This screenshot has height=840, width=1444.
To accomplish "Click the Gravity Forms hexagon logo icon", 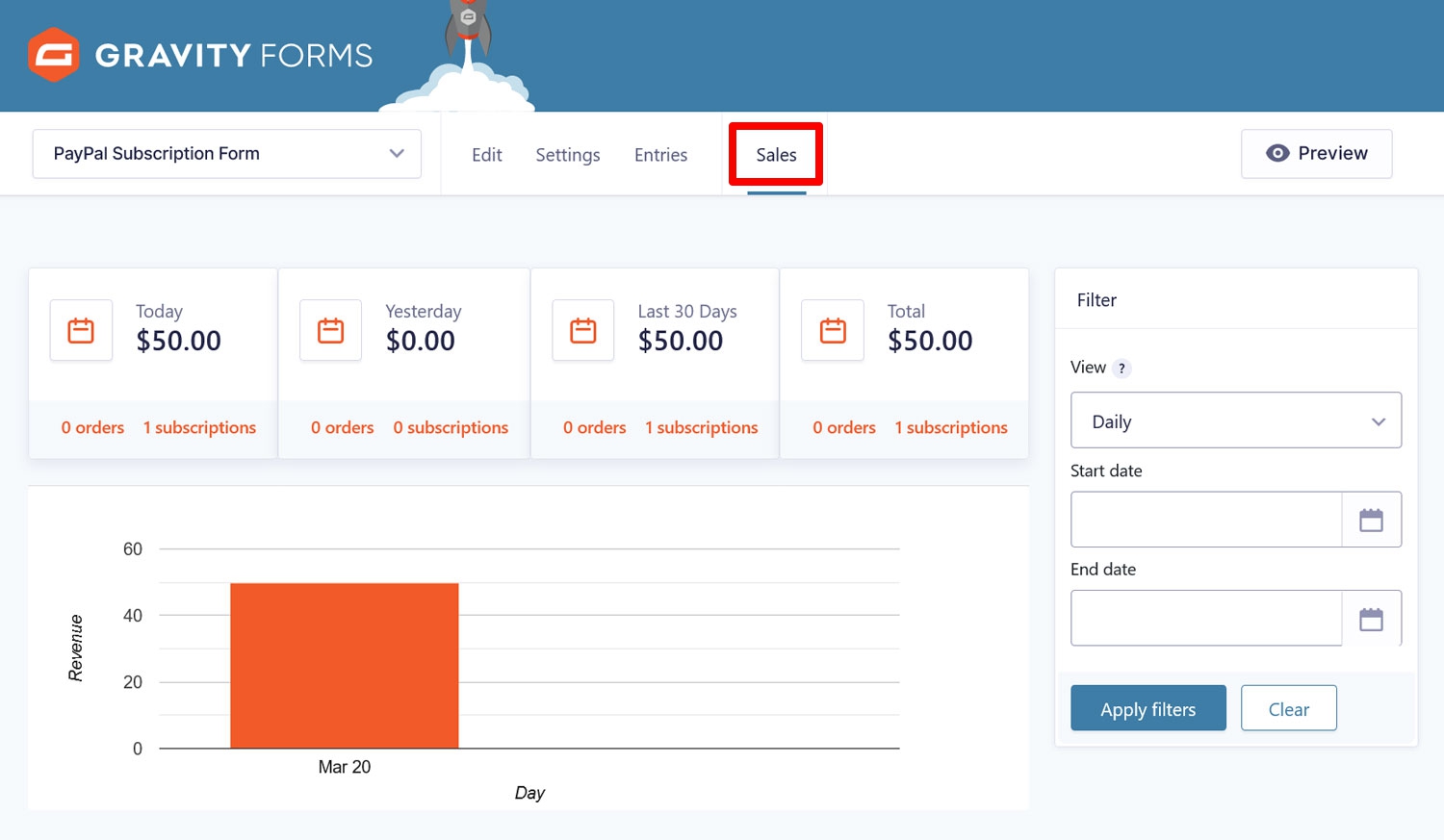I will pyautogui.click(x=53, y=55).
